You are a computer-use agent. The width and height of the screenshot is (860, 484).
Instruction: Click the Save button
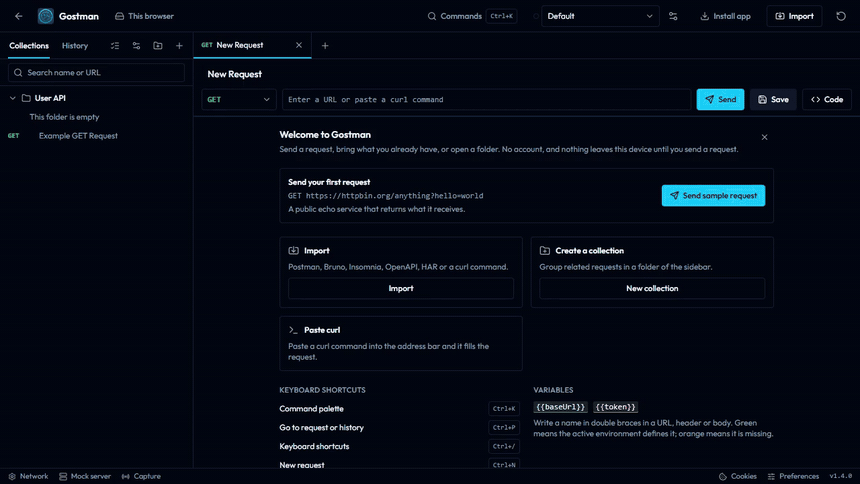coord(773,99)
